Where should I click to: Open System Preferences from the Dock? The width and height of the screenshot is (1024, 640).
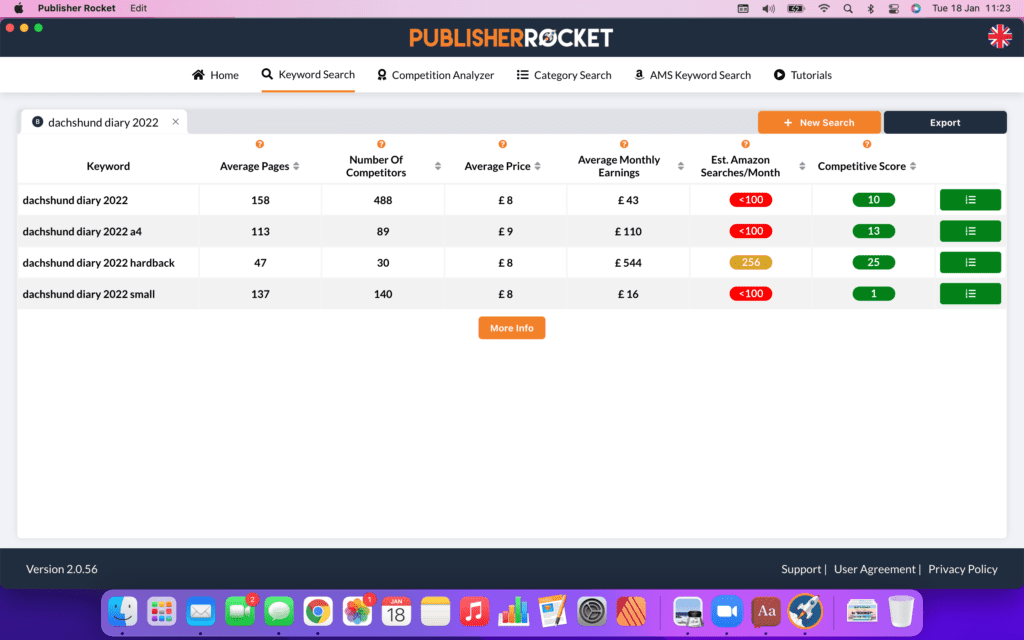pos(592,612)
